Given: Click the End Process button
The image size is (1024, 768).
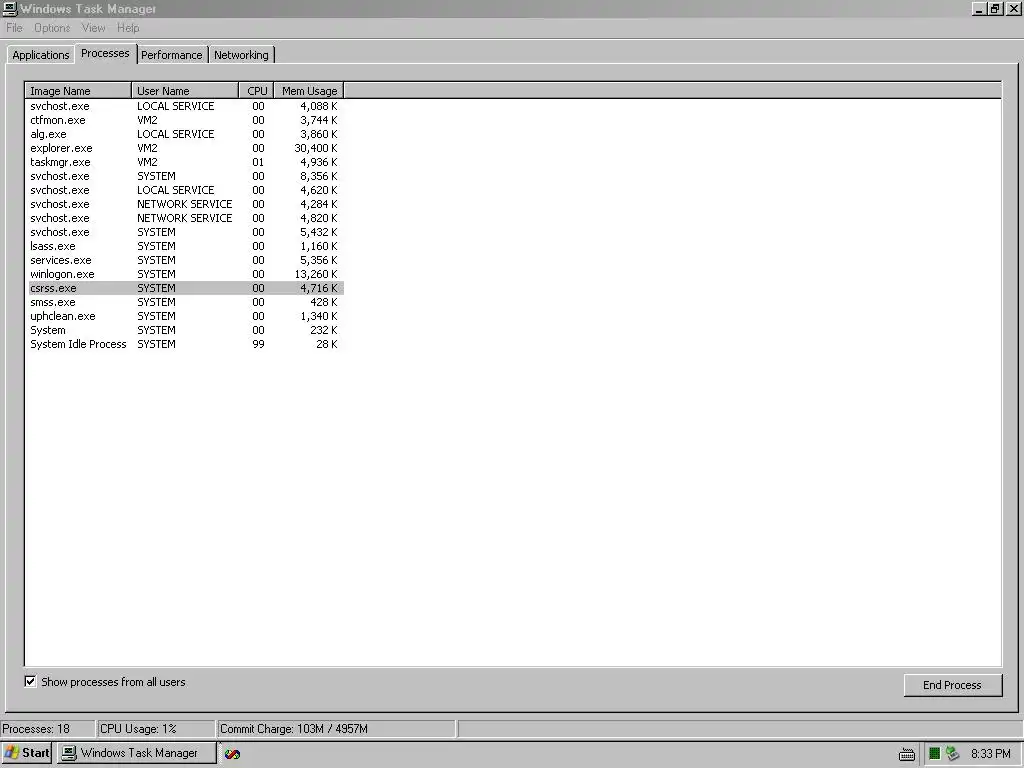Looking at the screenshot, I should 952,685.
